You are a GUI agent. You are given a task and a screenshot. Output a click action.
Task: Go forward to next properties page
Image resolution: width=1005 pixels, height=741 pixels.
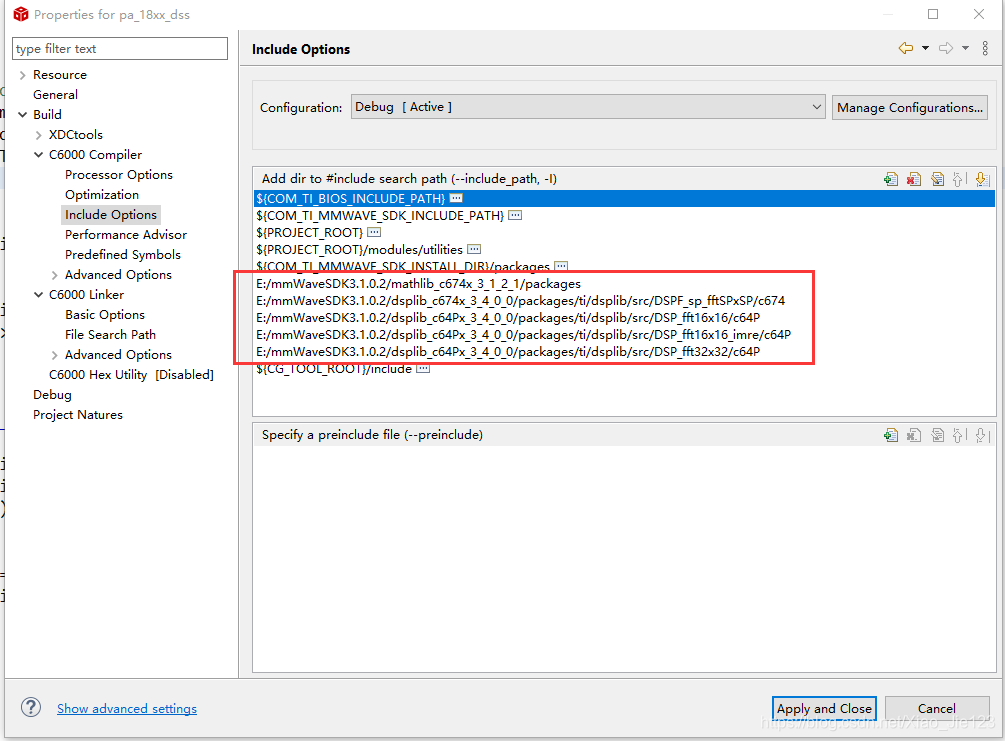click(x=945, y=48)
